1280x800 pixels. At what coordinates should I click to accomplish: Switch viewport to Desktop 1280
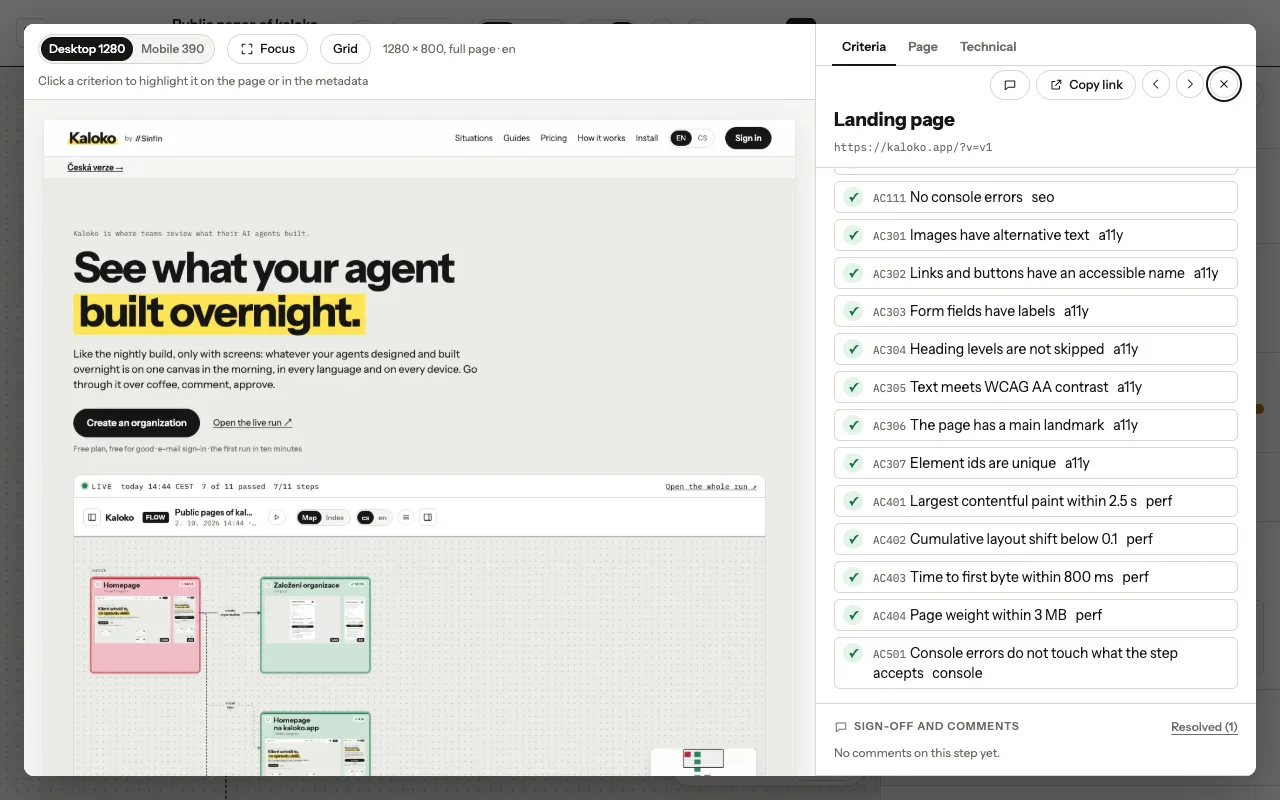[x=86, y=49]
